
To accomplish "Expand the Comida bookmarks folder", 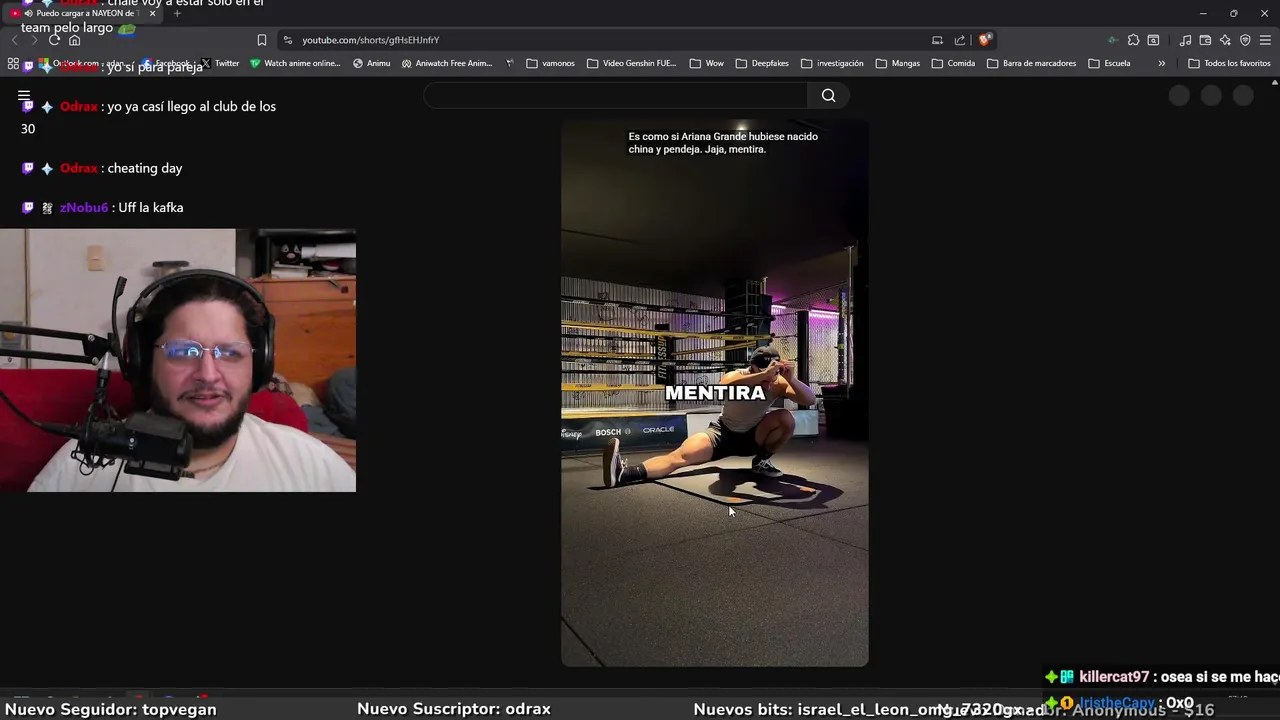I will [953, 63].
